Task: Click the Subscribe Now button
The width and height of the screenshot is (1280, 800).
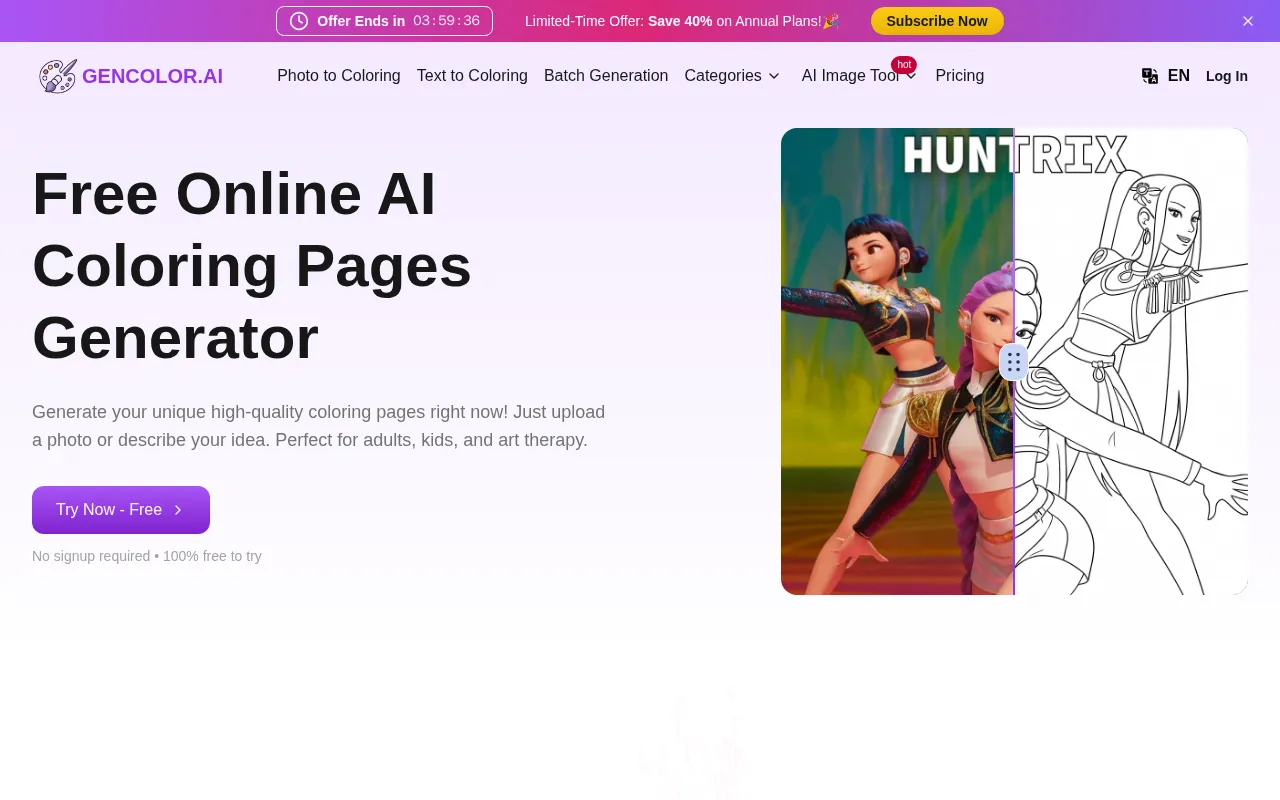Action: (937, 21)
